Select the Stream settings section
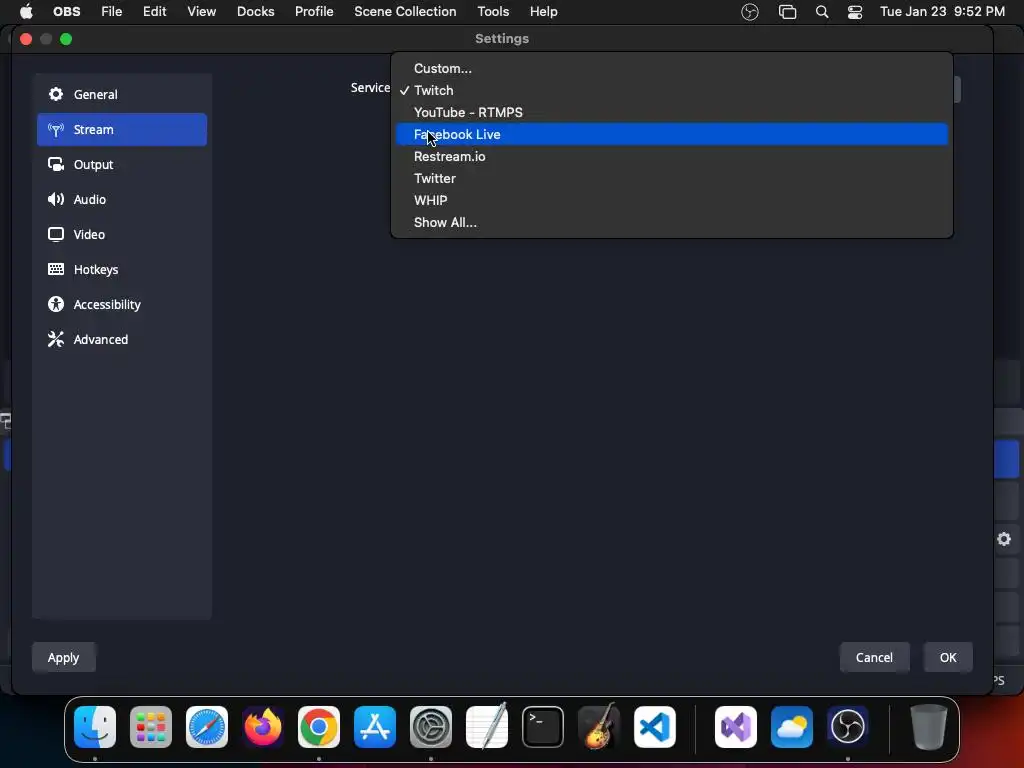The image size is (1024, 768). click(x=121, y=129)
